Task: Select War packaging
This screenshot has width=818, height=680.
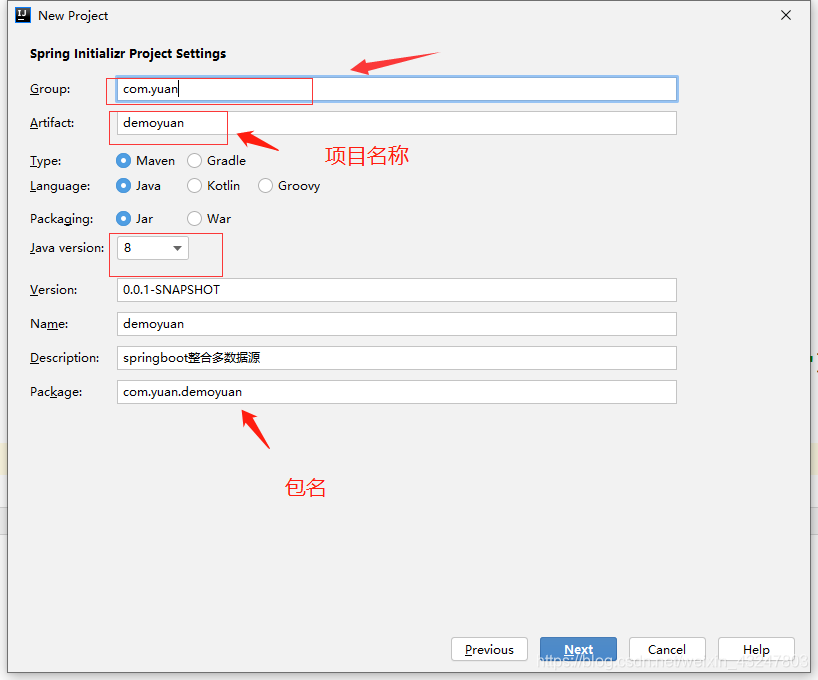Action: point(209,219)
